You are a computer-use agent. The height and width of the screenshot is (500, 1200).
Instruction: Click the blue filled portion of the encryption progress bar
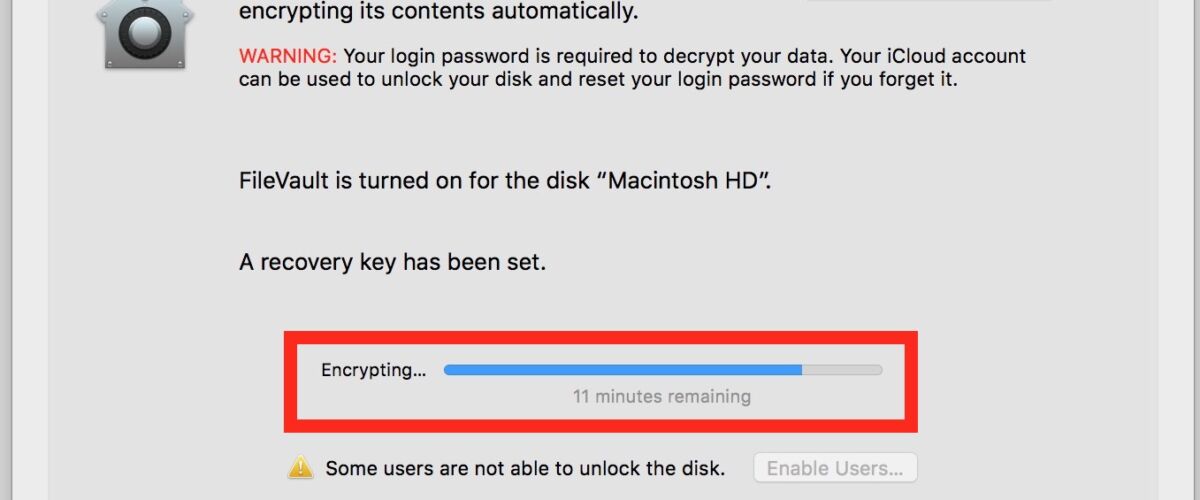click(623, 370)
